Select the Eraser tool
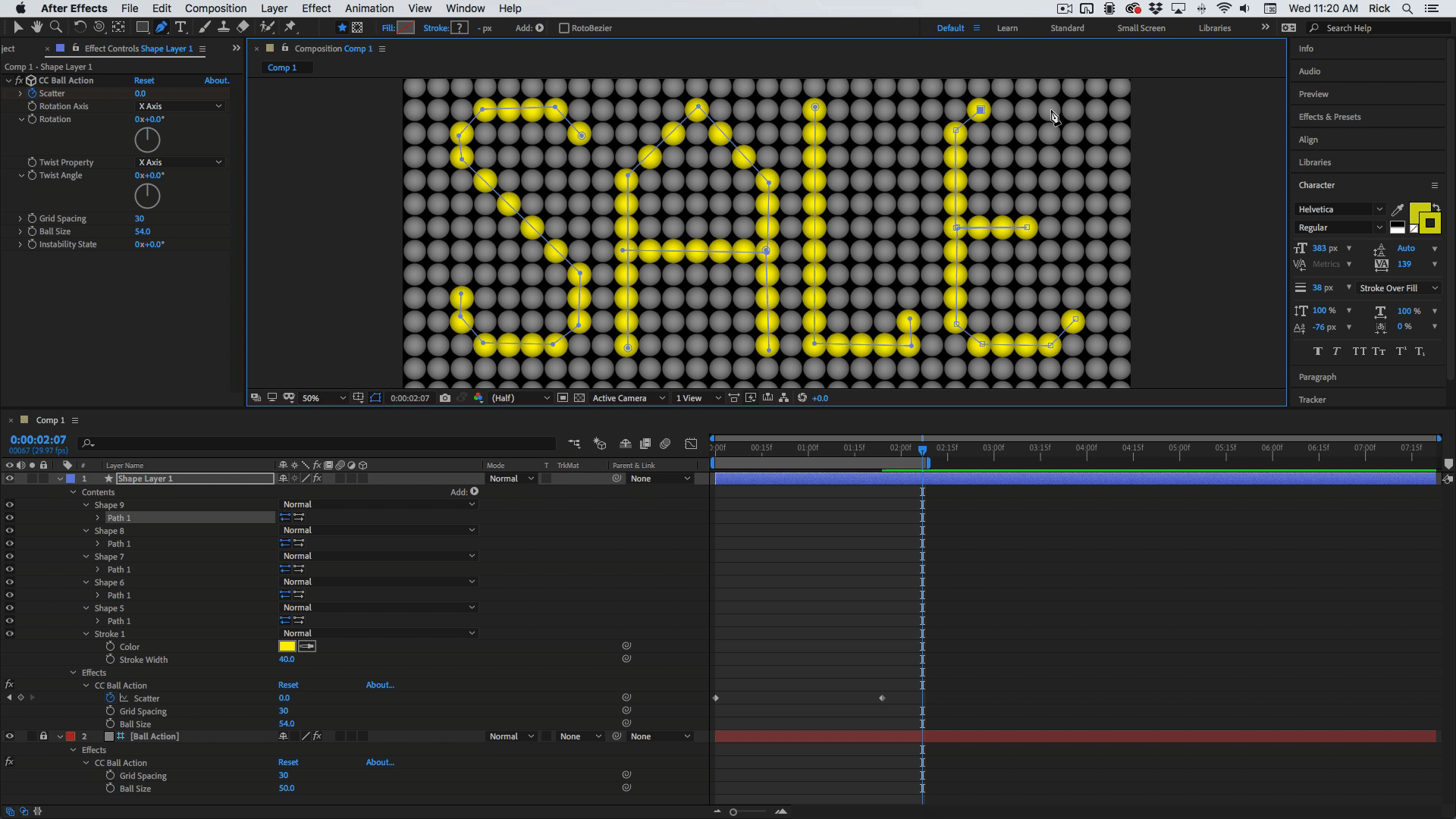 [243, 27]
